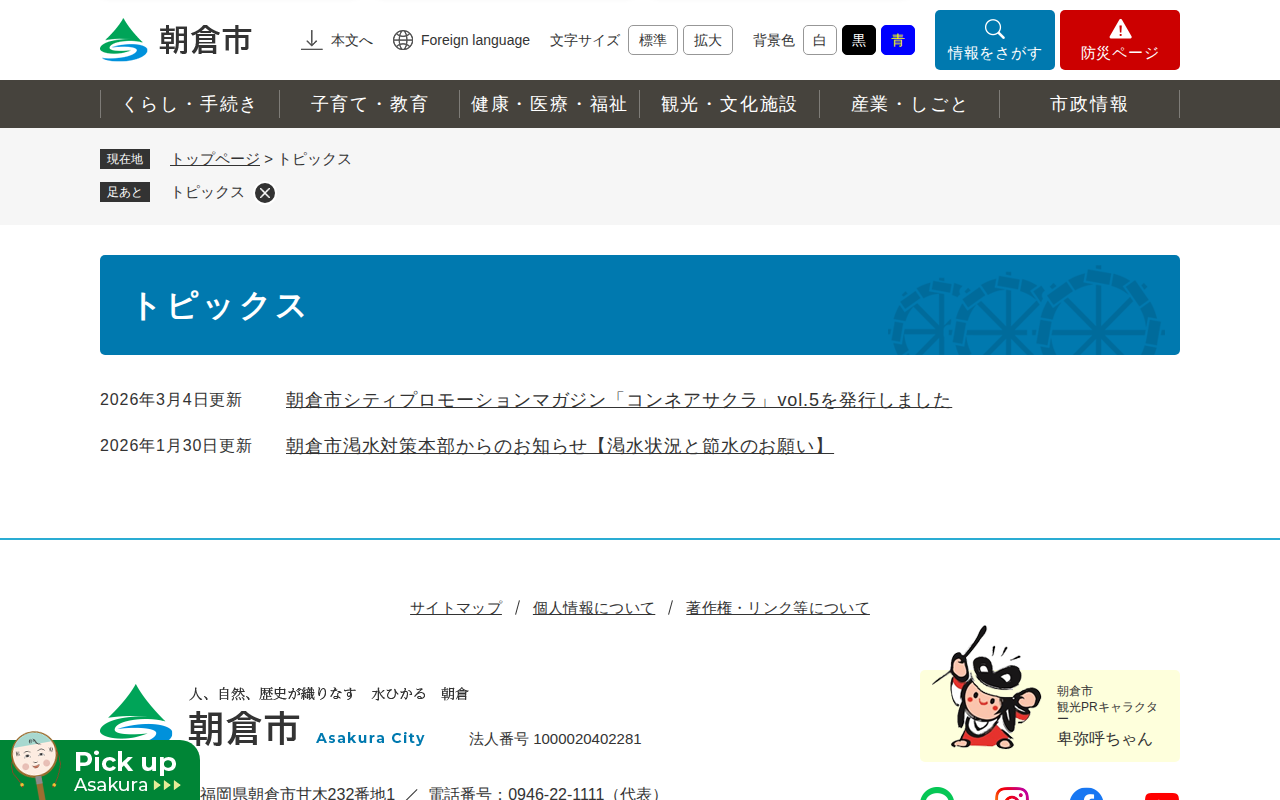Click the トピックス page heading

[220, 306]
